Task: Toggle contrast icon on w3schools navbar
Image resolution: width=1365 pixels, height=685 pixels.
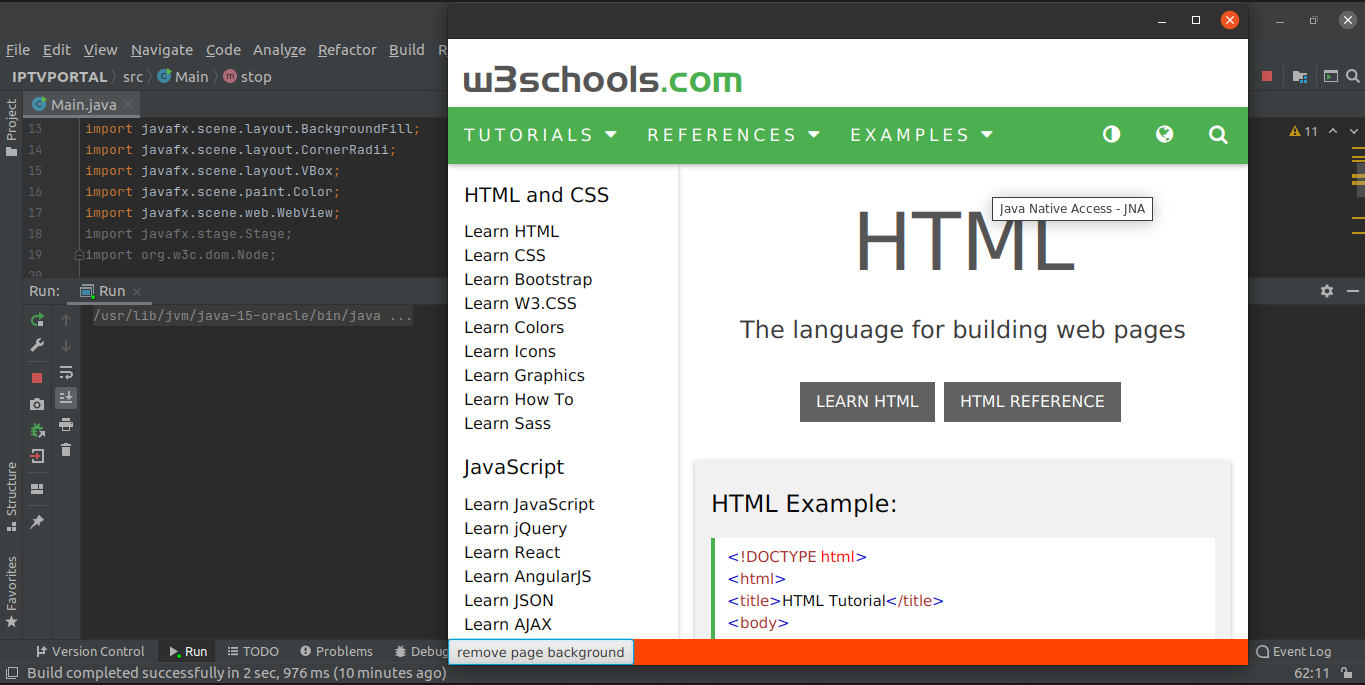Action: pyautogui.click(x=1111, y=134)
